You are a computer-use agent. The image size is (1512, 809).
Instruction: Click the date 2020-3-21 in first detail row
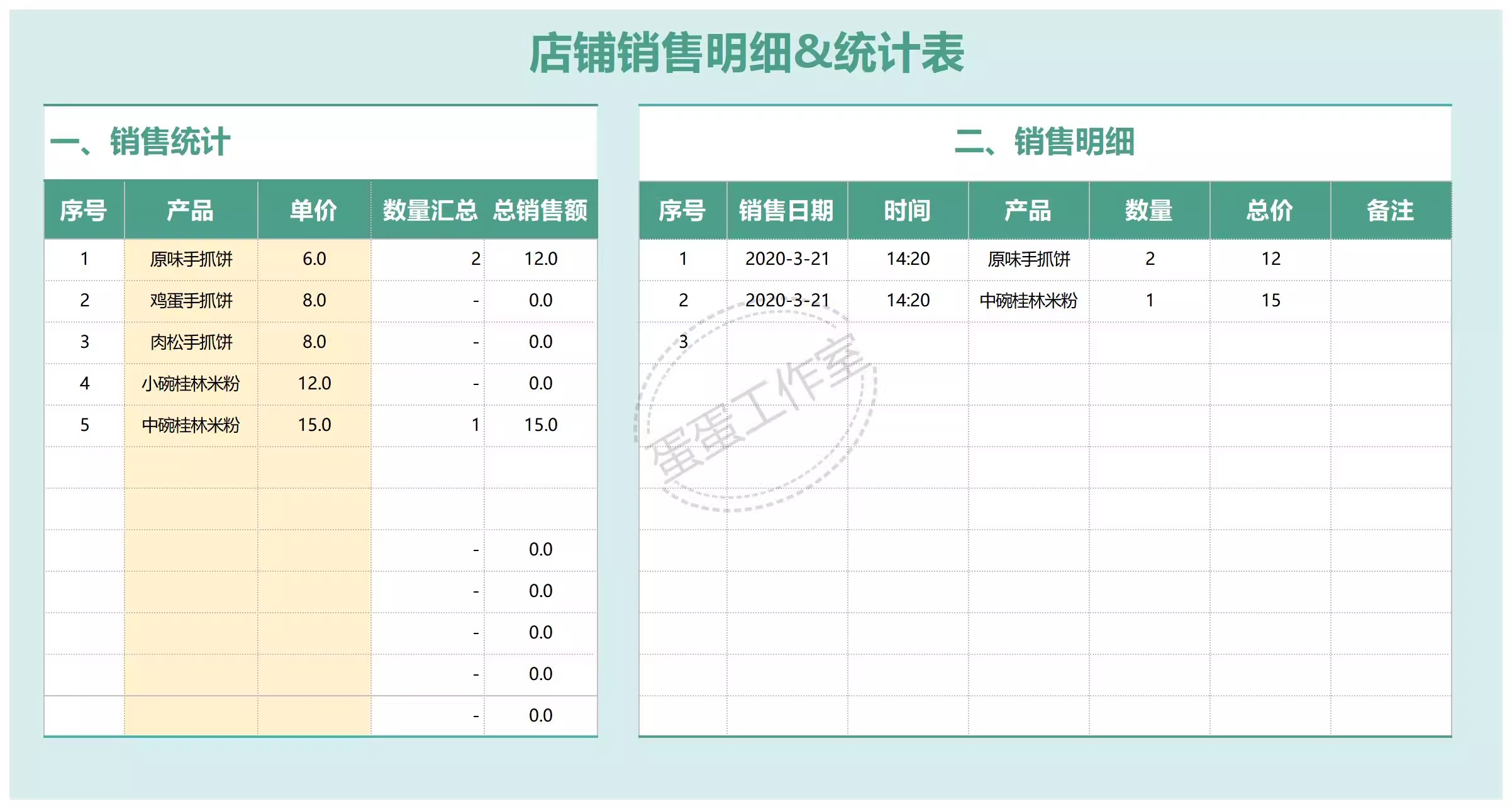point(788,258)
